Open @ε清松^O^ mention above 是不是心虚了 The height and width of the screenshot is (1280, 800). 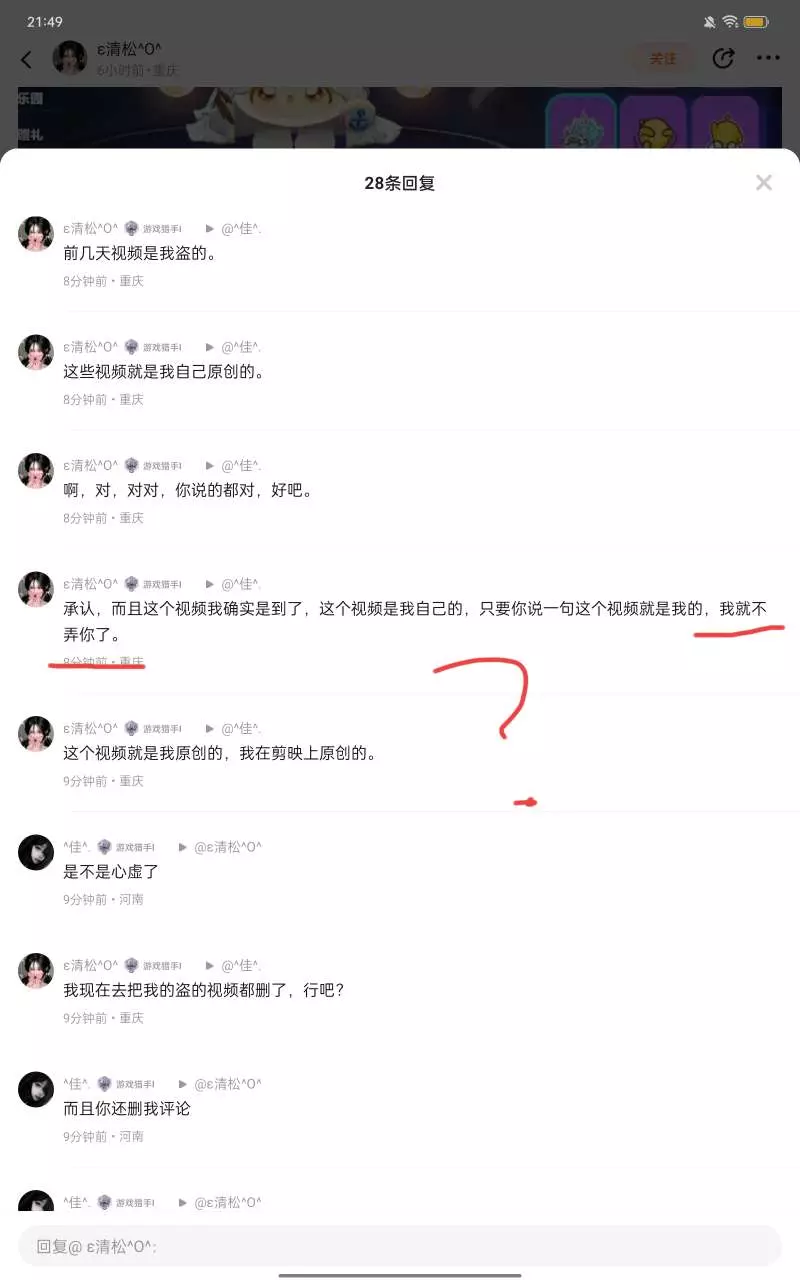[x=227, y=847]
